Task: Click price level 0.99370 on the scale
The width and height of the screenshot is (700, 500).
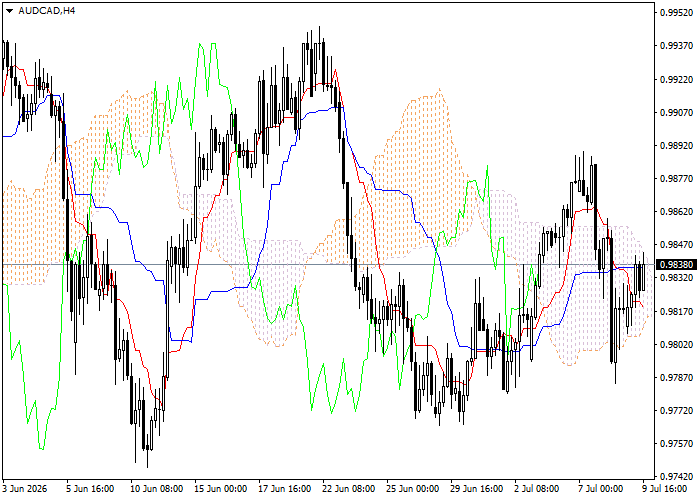Action: 676,46
